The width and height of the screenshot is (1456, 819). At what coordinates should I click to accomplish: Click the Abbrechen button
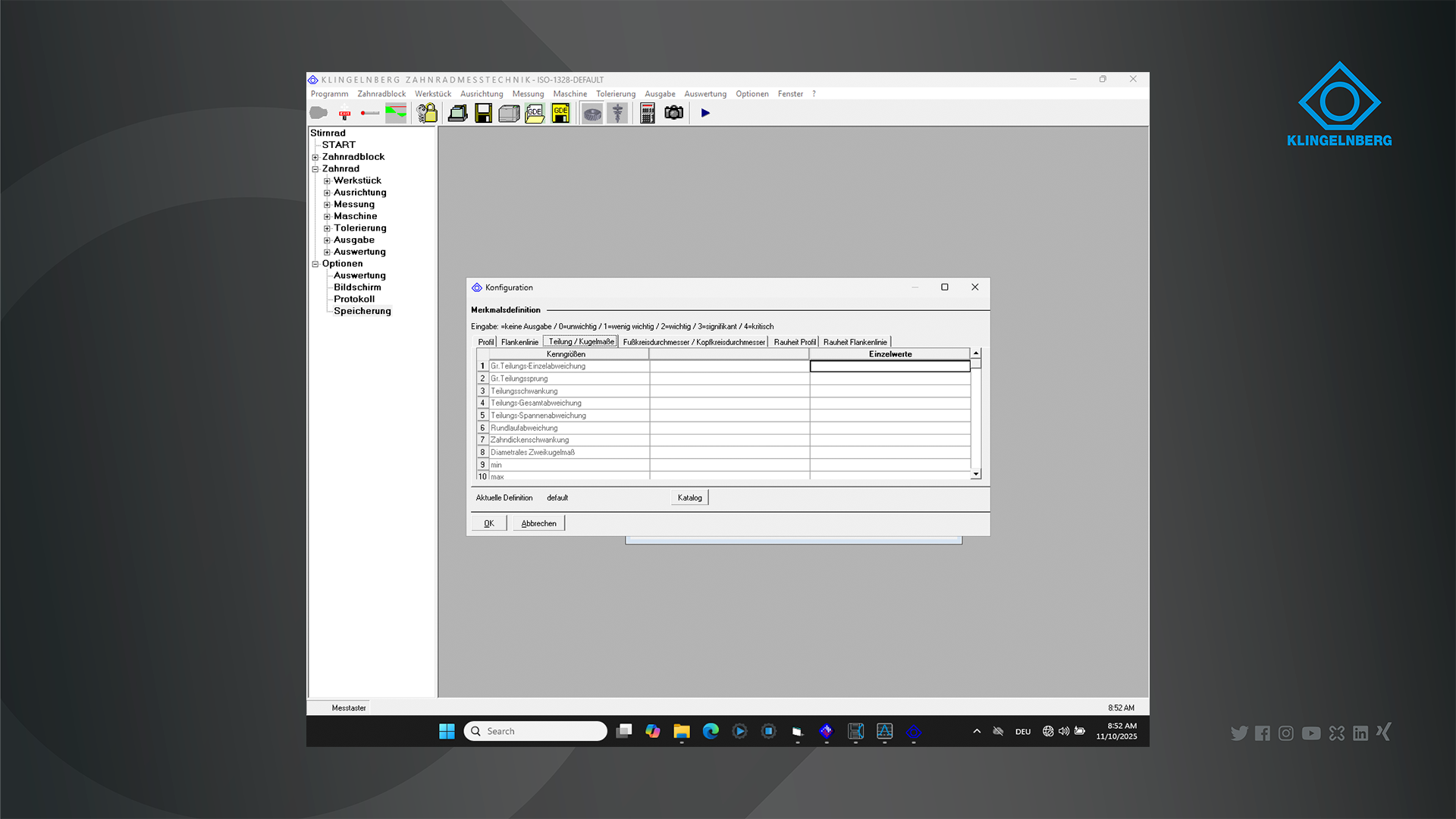coord(538,523)
